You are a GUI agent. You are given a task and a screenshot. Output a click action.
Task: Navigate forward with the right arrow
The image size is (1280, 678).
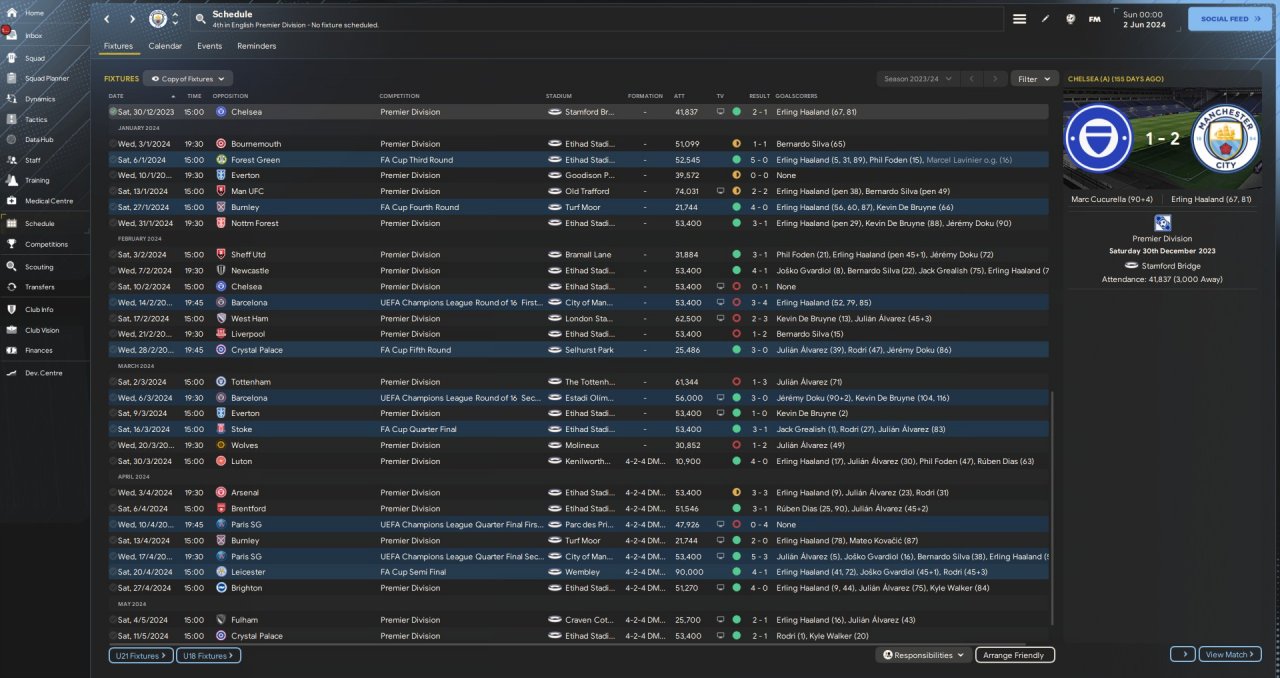pos(132,19)
